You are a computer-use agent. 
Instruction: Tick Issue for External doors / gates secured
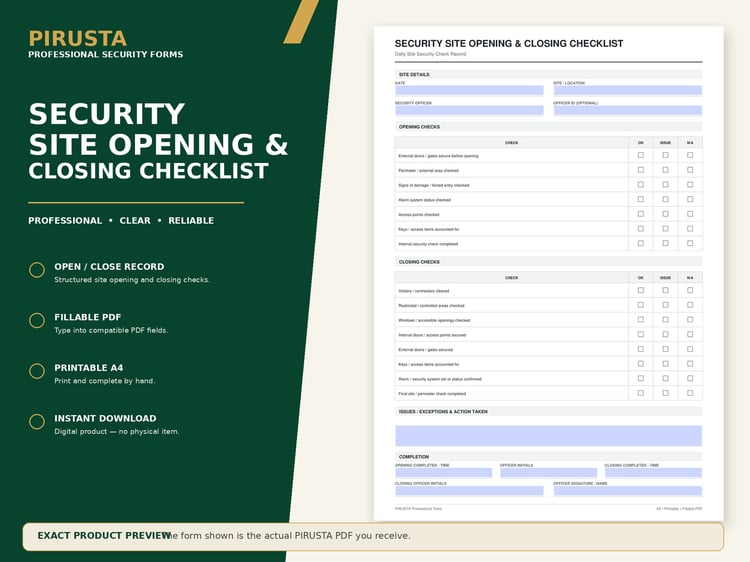[665, 349]
